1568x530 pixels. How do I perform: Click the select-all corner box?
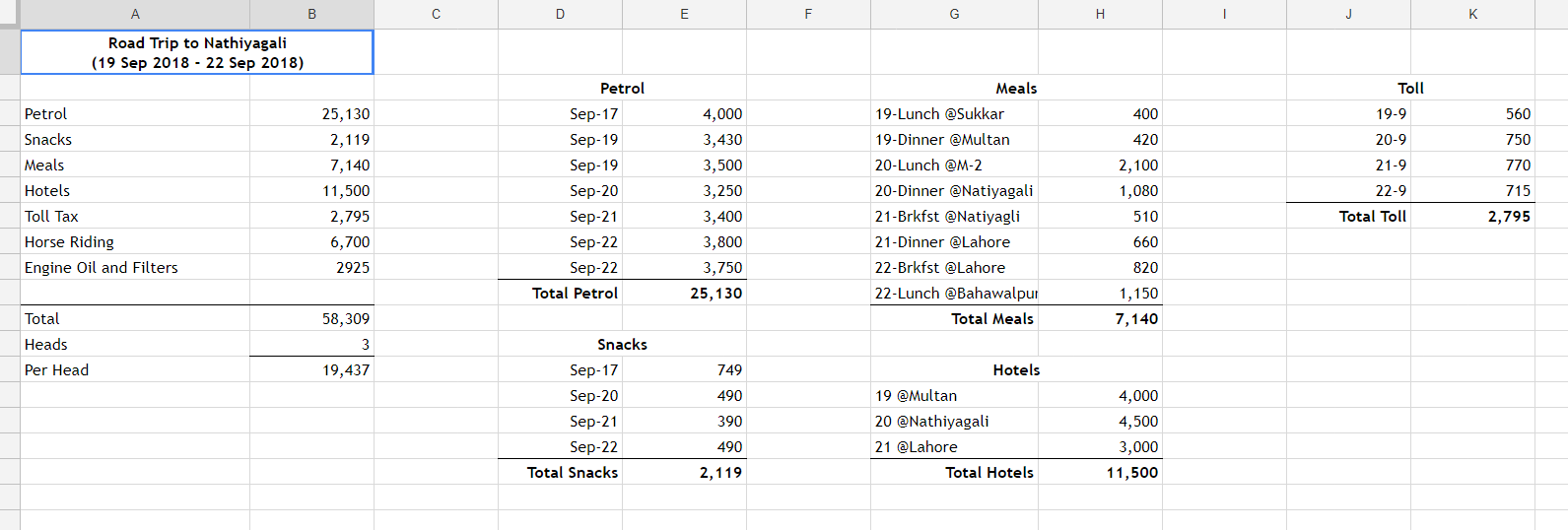(10, 14)
